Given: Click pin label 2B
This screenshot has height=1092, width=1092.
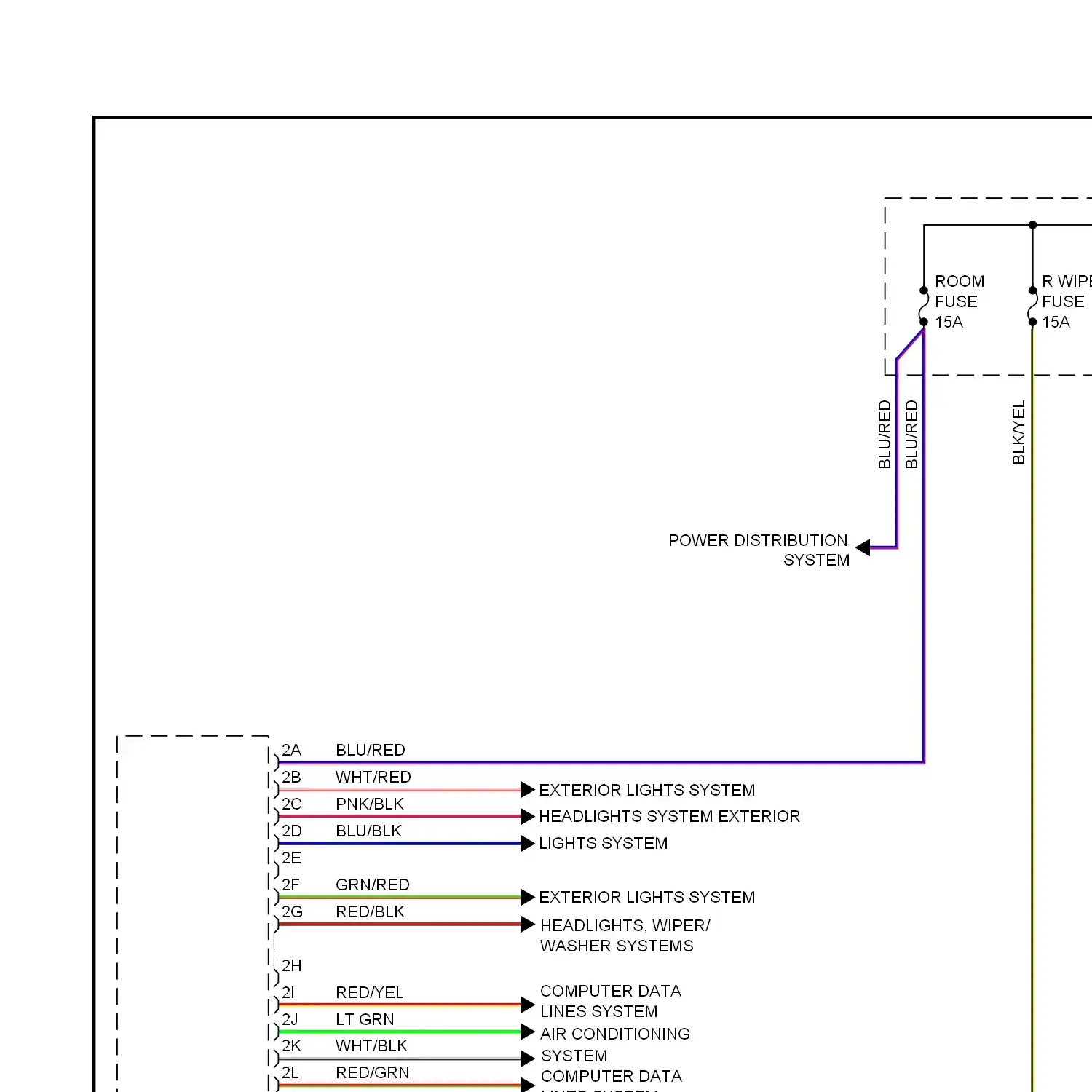Looking at the screenshot, I should pyautogui.click(x=291, y=777).
